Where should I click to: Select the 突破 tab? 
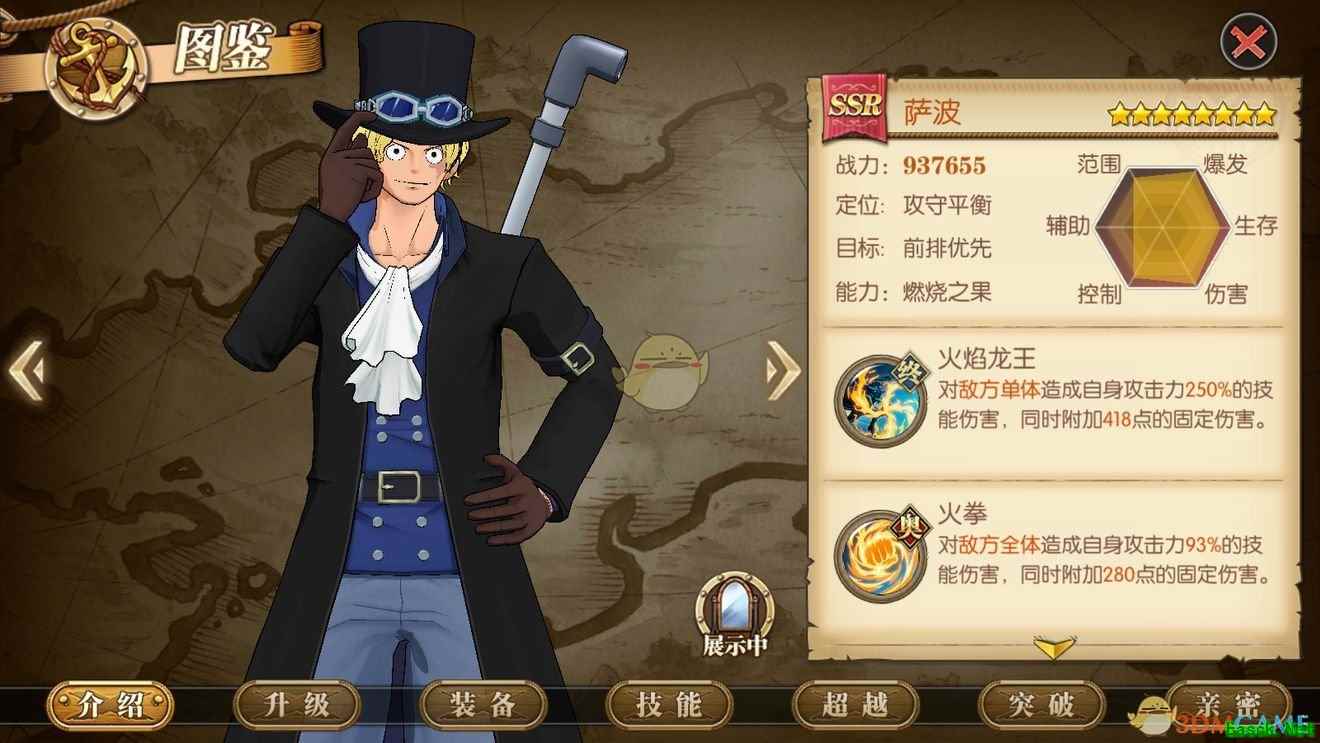point(1041,705)
